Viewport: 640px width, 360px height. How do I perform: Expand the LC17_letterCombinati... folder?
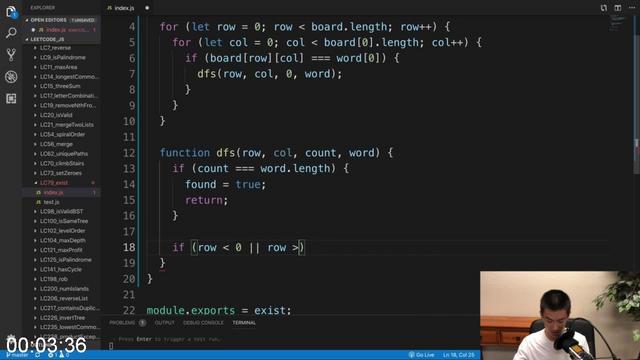(69, 96)
